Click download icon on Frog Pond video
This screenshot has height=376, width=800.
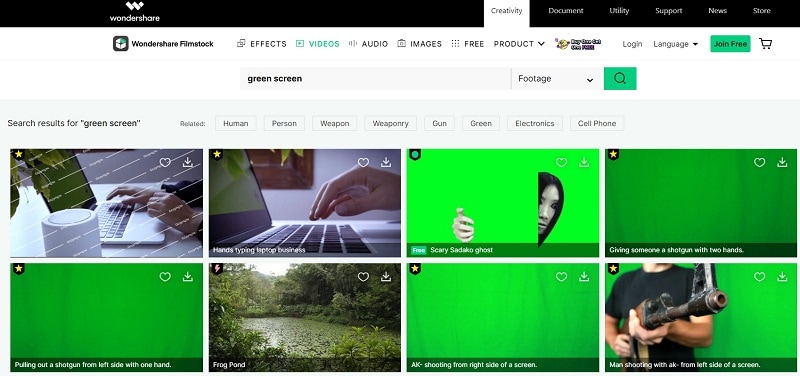386,277
